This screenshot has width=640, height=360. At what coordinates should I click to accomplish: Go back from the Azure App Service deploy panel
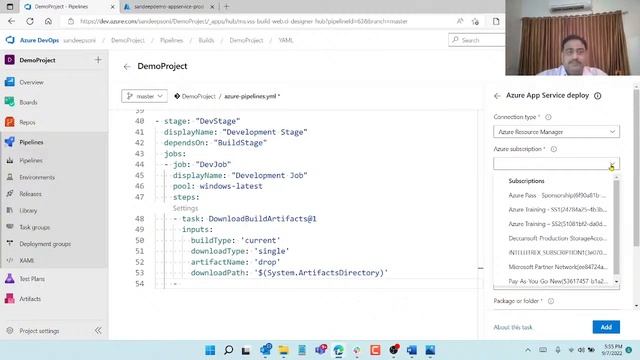(x=497, y=96)
